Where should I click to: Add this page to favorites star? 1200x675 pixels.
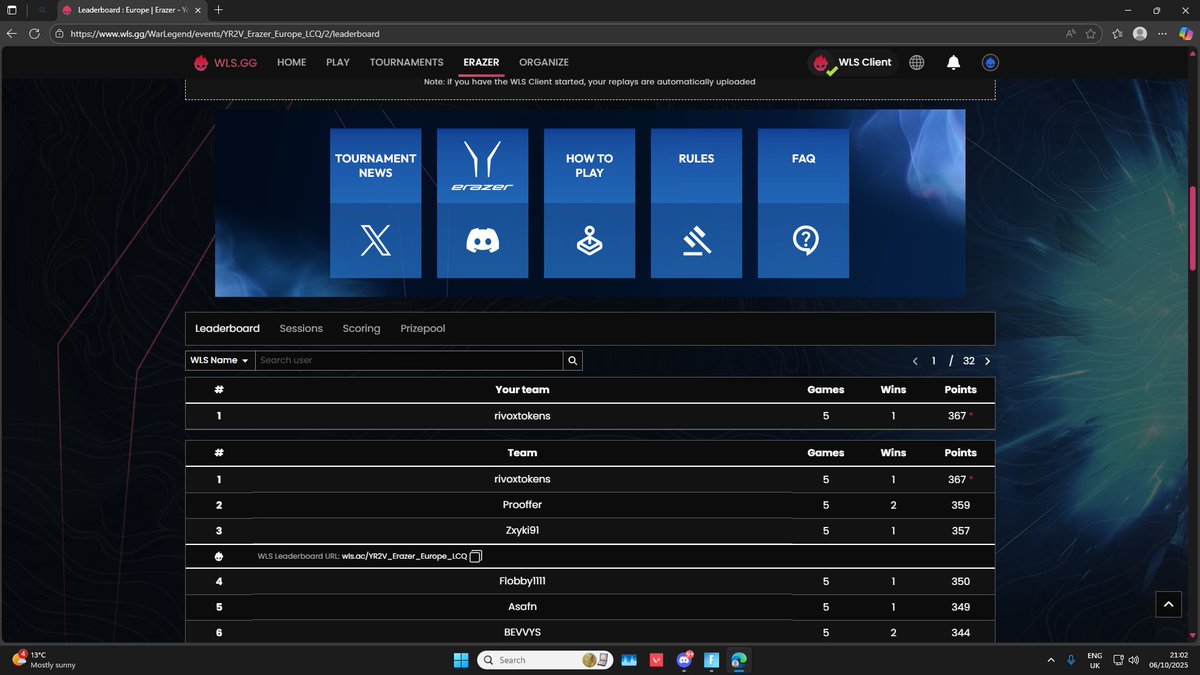1091,33
